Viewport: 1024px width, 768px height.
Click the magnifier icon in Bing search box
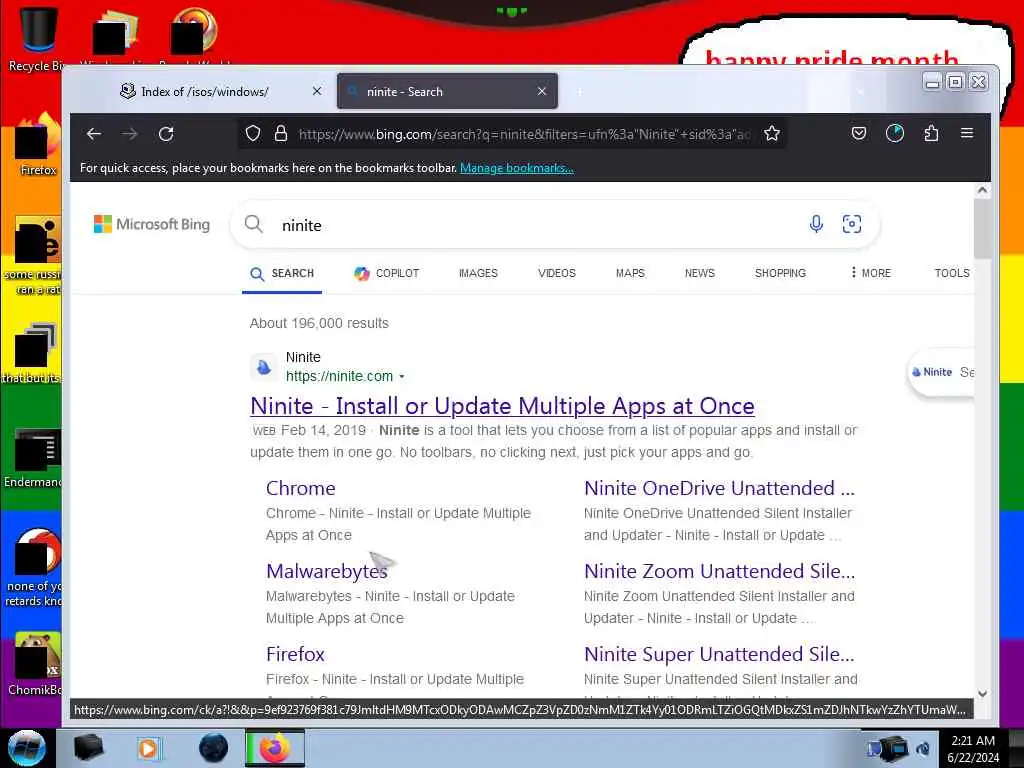tap(253, 224)
